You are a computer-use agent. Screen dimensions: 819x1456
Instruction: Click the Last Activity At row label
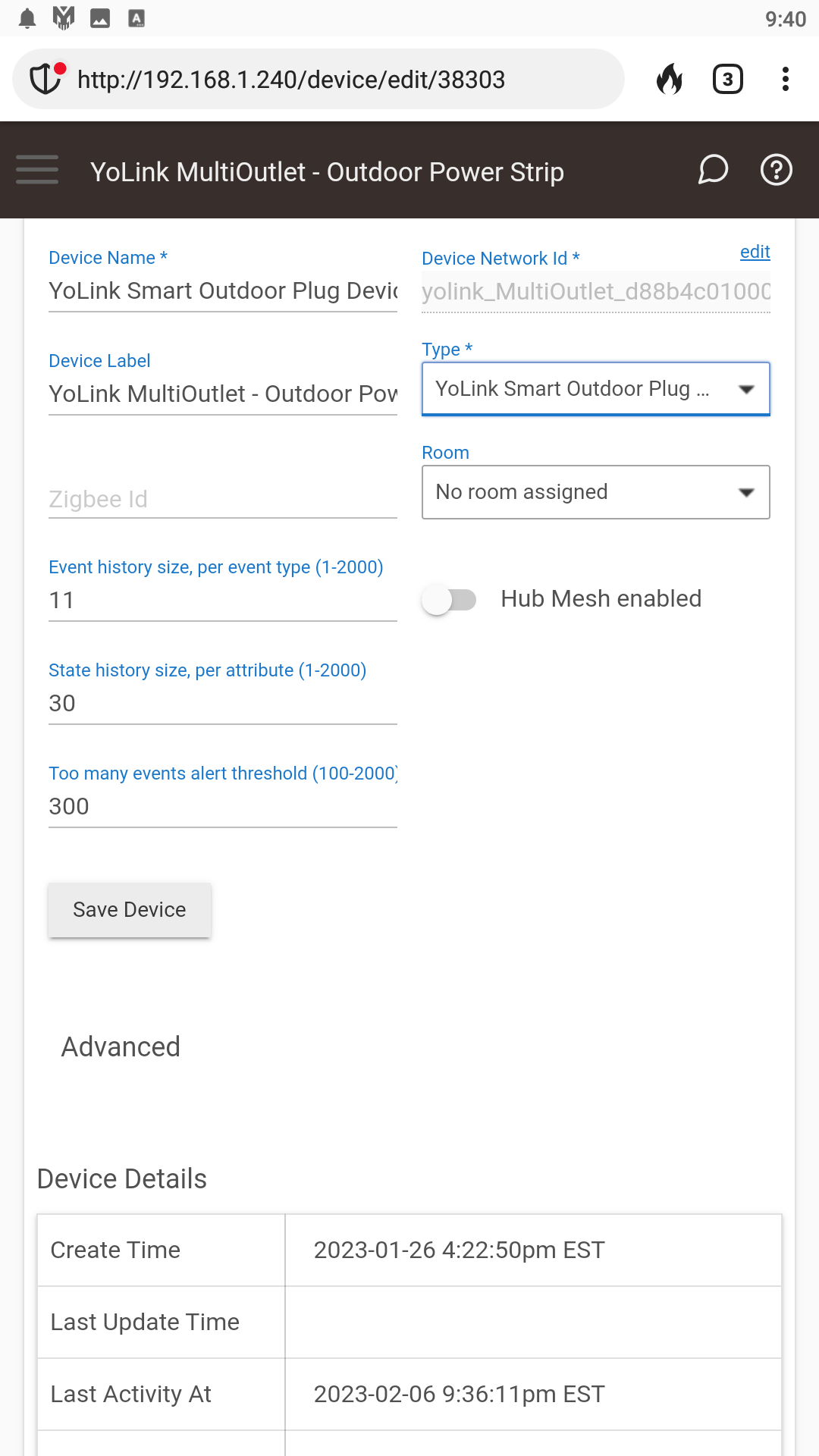coord(130,1394)
